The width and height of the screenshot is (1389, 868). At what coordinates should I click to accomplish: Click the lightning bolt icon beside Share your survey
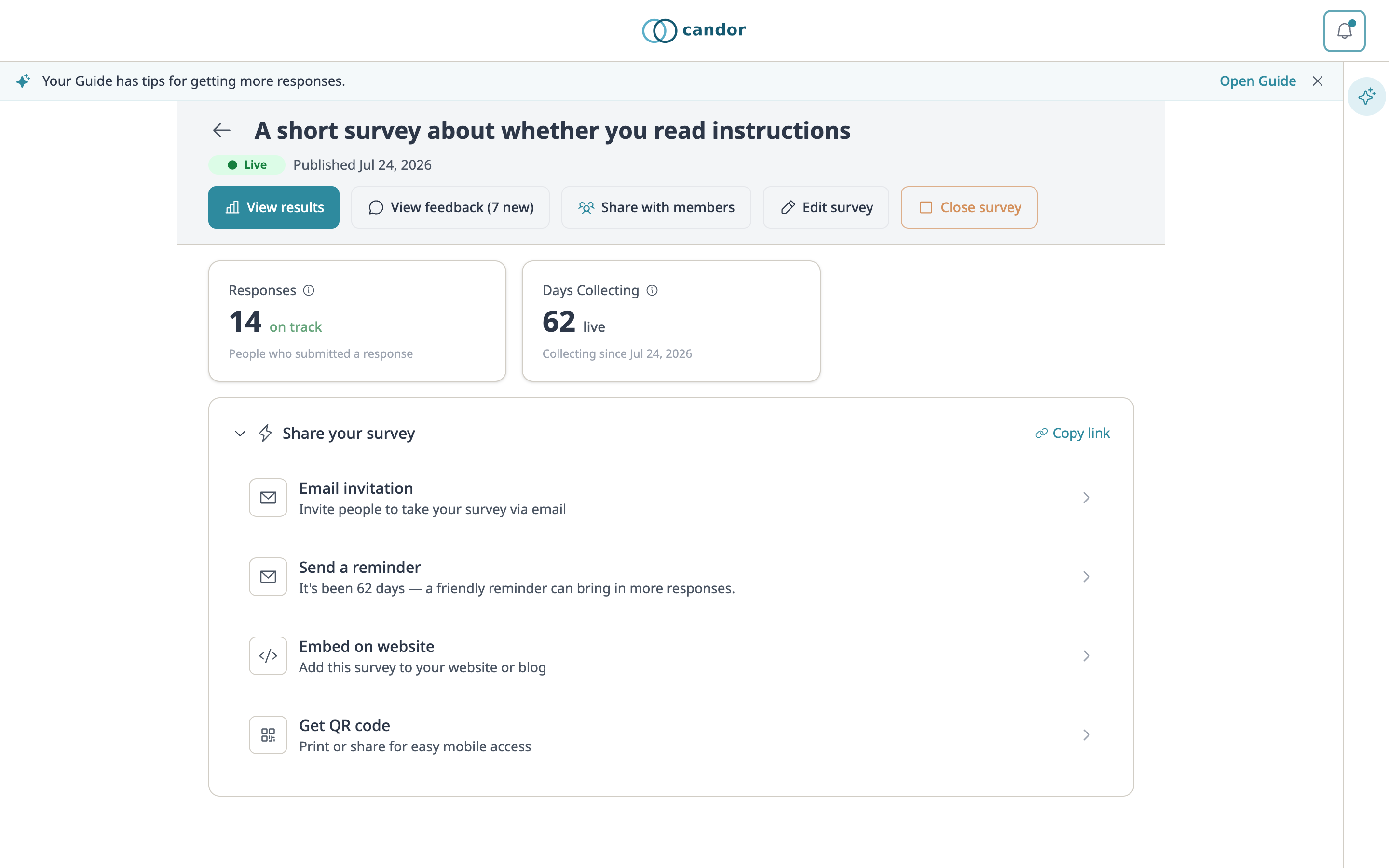click(x=265, y=434)
